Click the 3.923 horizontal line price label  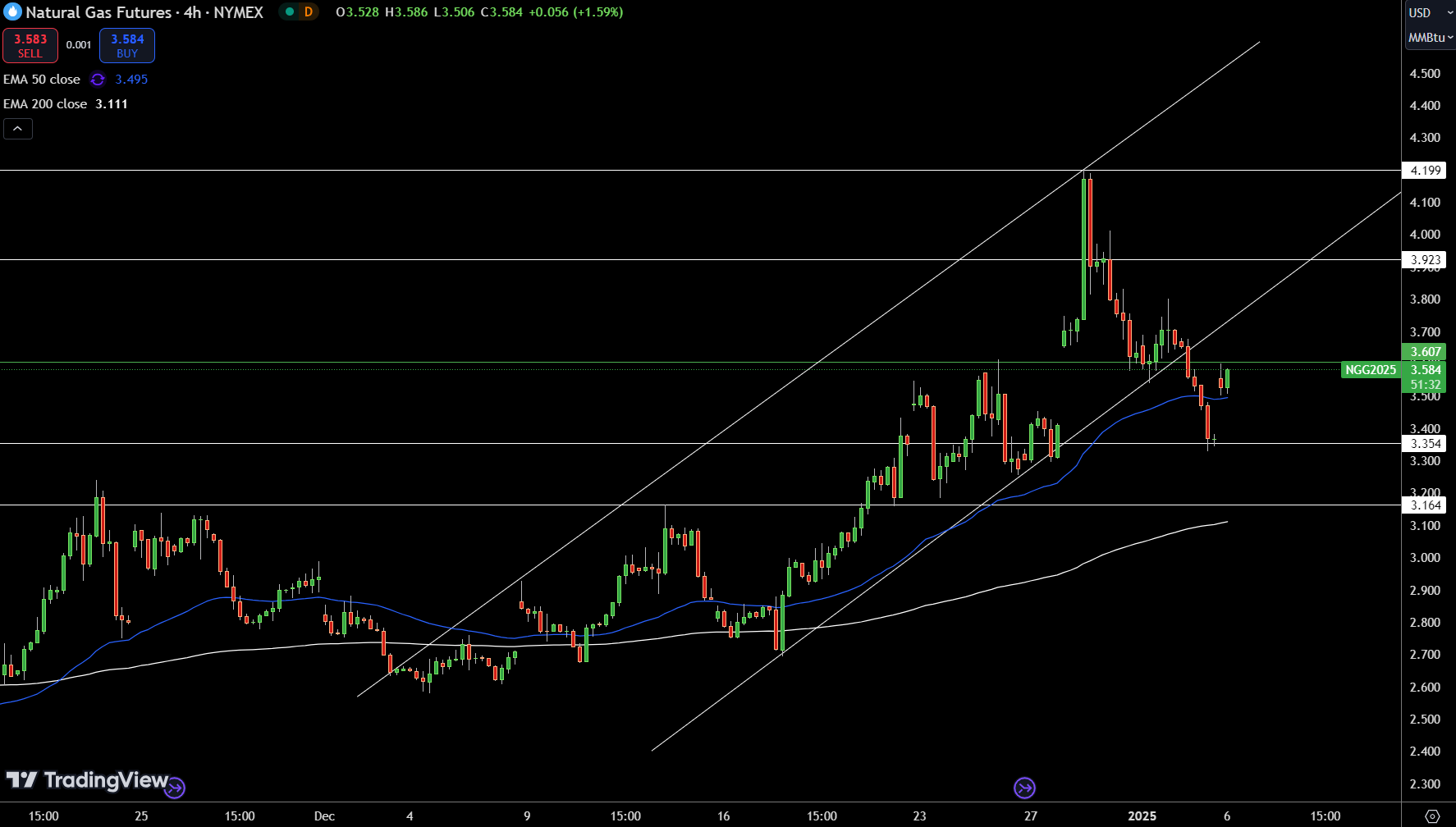pos(1425,260)
